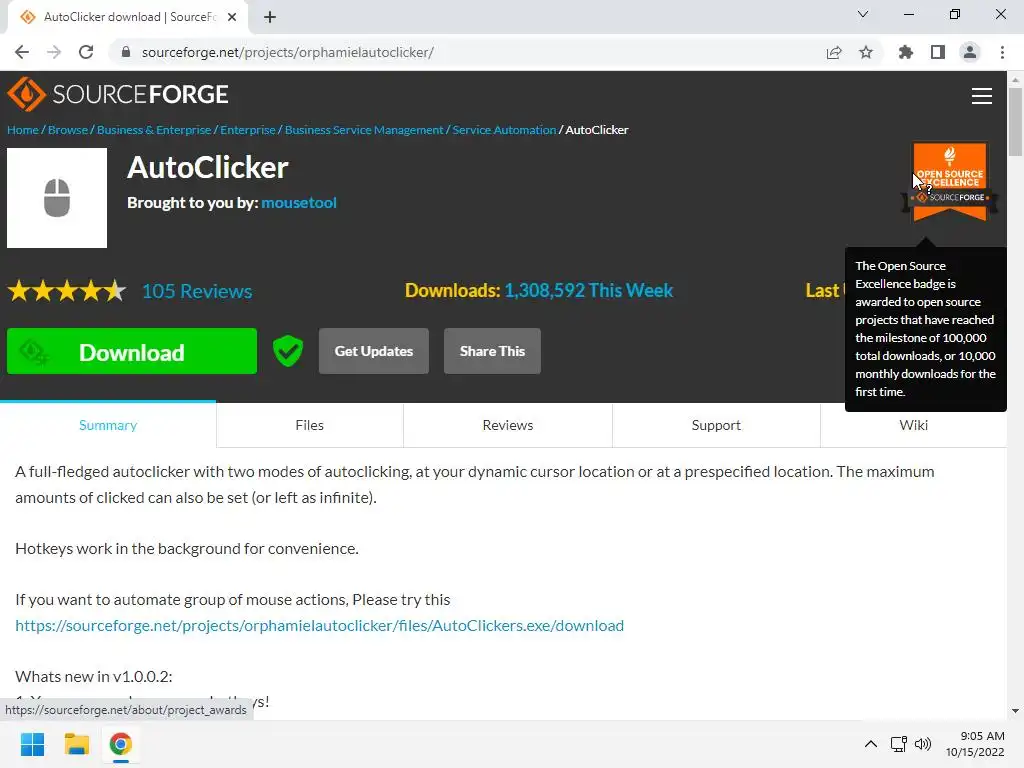Viewport: 1024px width, 768px height.
Task: Click the Home breadcrumb link
Action: (x=23, y=130)
